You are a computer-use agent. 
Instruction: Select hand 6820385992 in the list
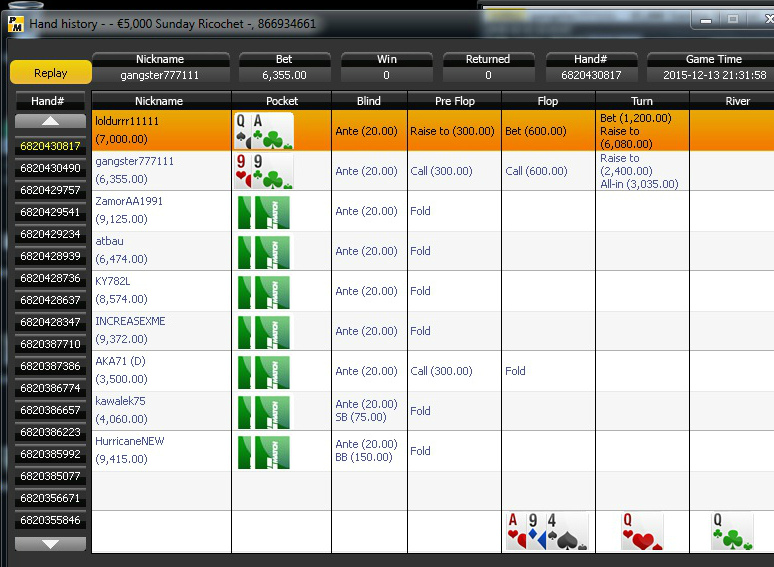(50, 454)
